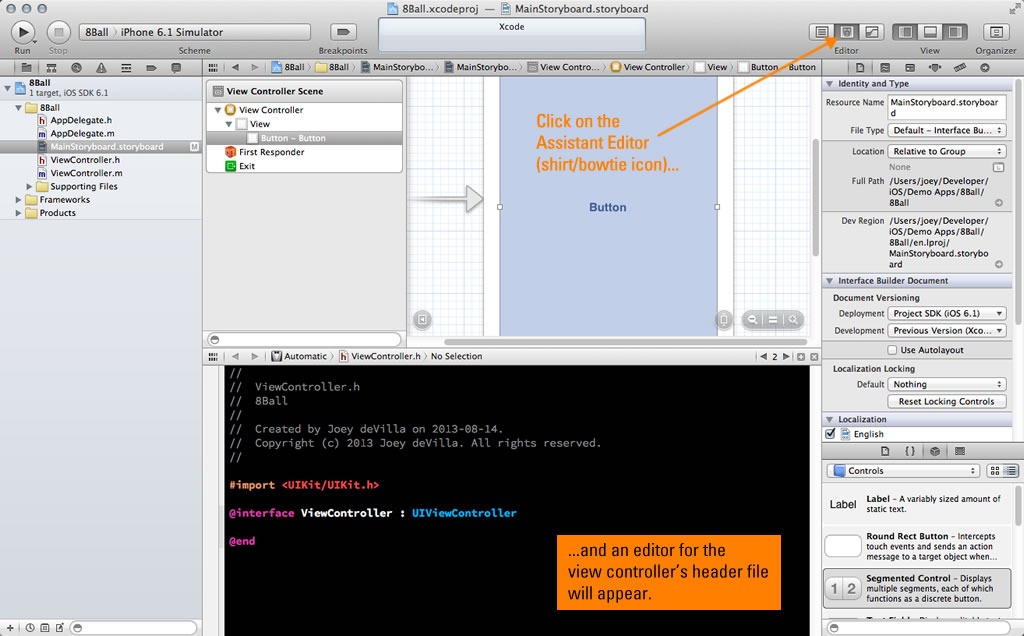Zoom out the storyboard canvas
The height and width of the screenshot is (636, 1024).
(753, 319)
